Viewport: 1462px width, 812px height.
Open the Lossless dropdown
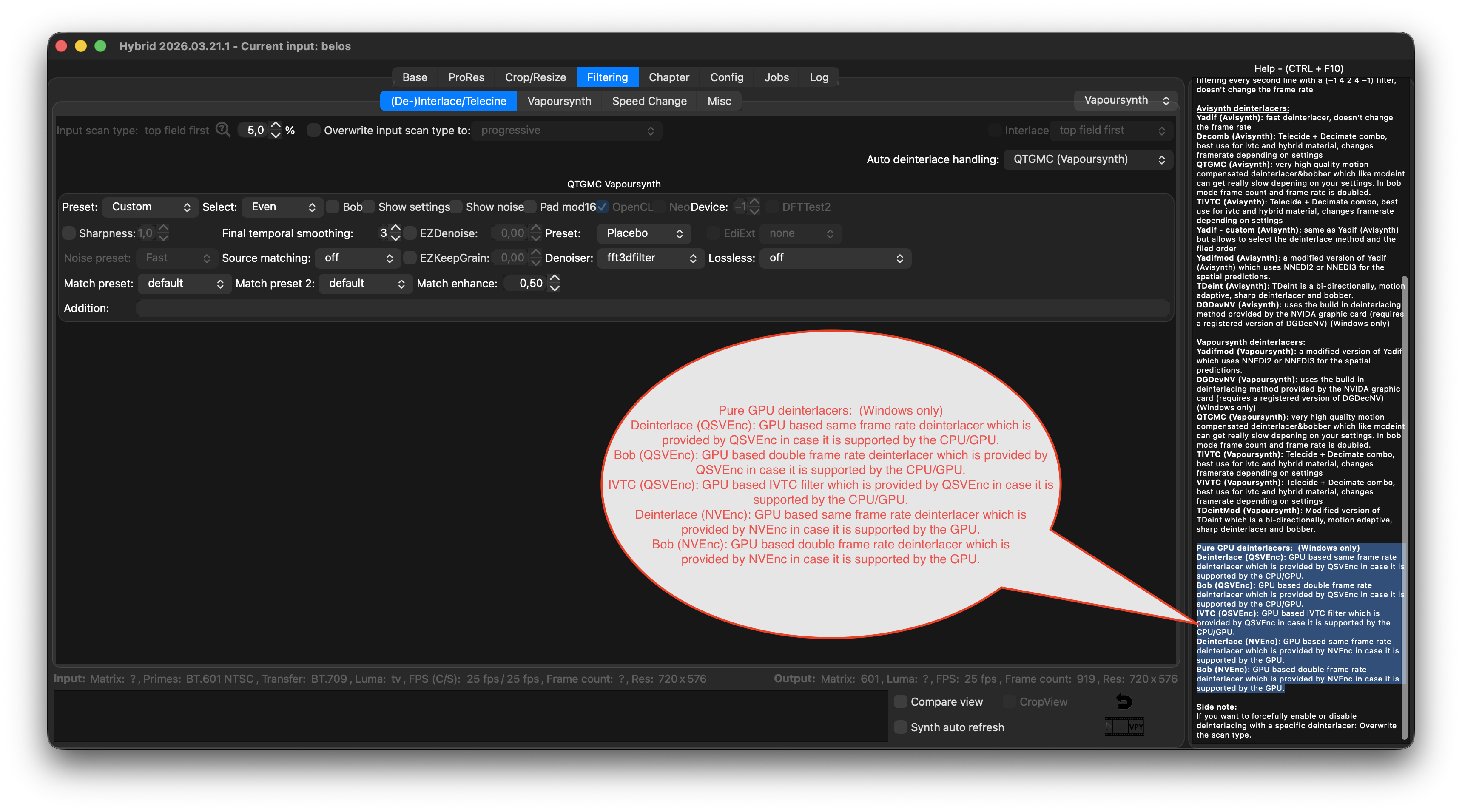(x=836, y=258)
